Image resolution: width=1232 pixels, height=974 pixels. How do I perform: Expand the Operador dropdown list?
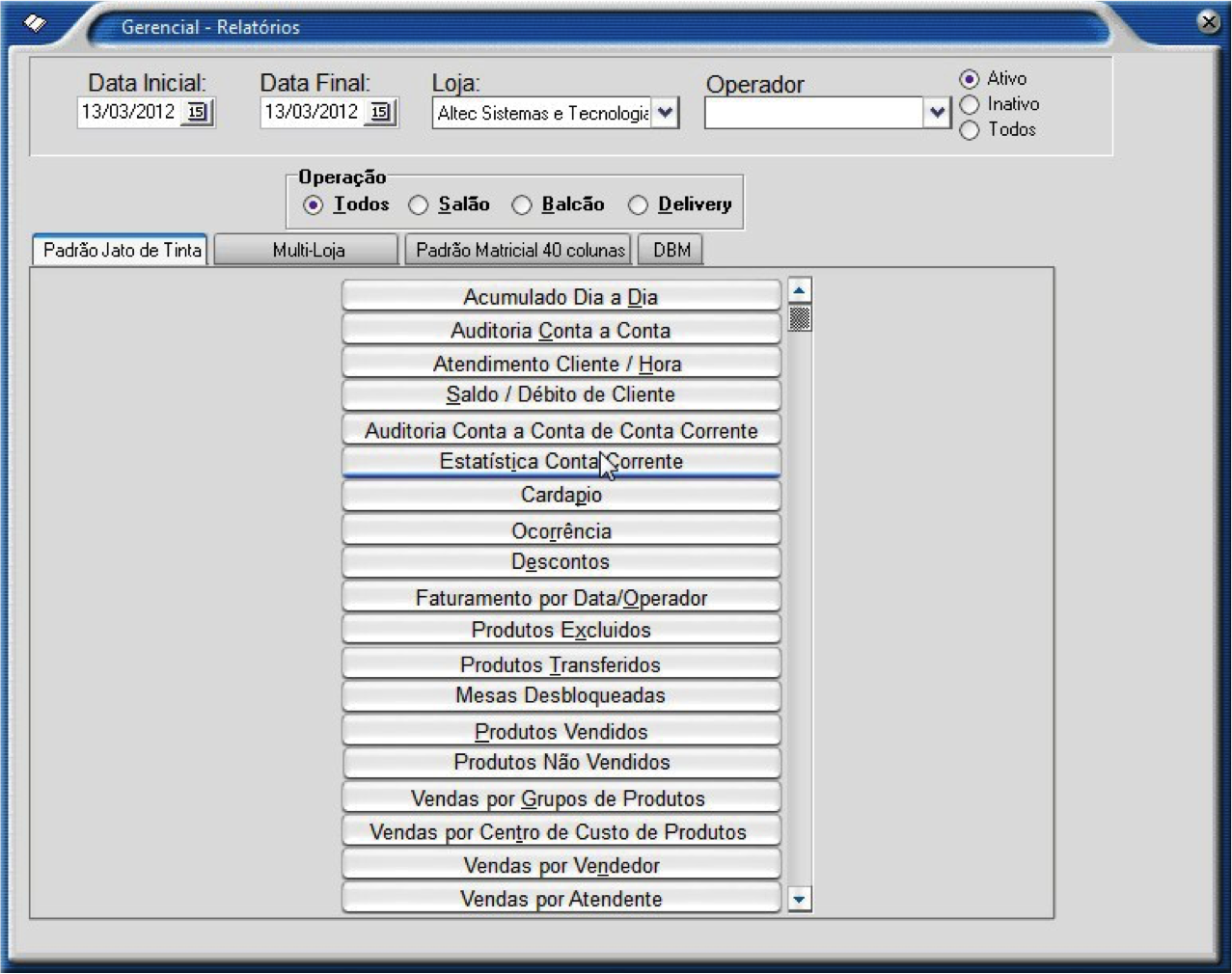(937, 113)
